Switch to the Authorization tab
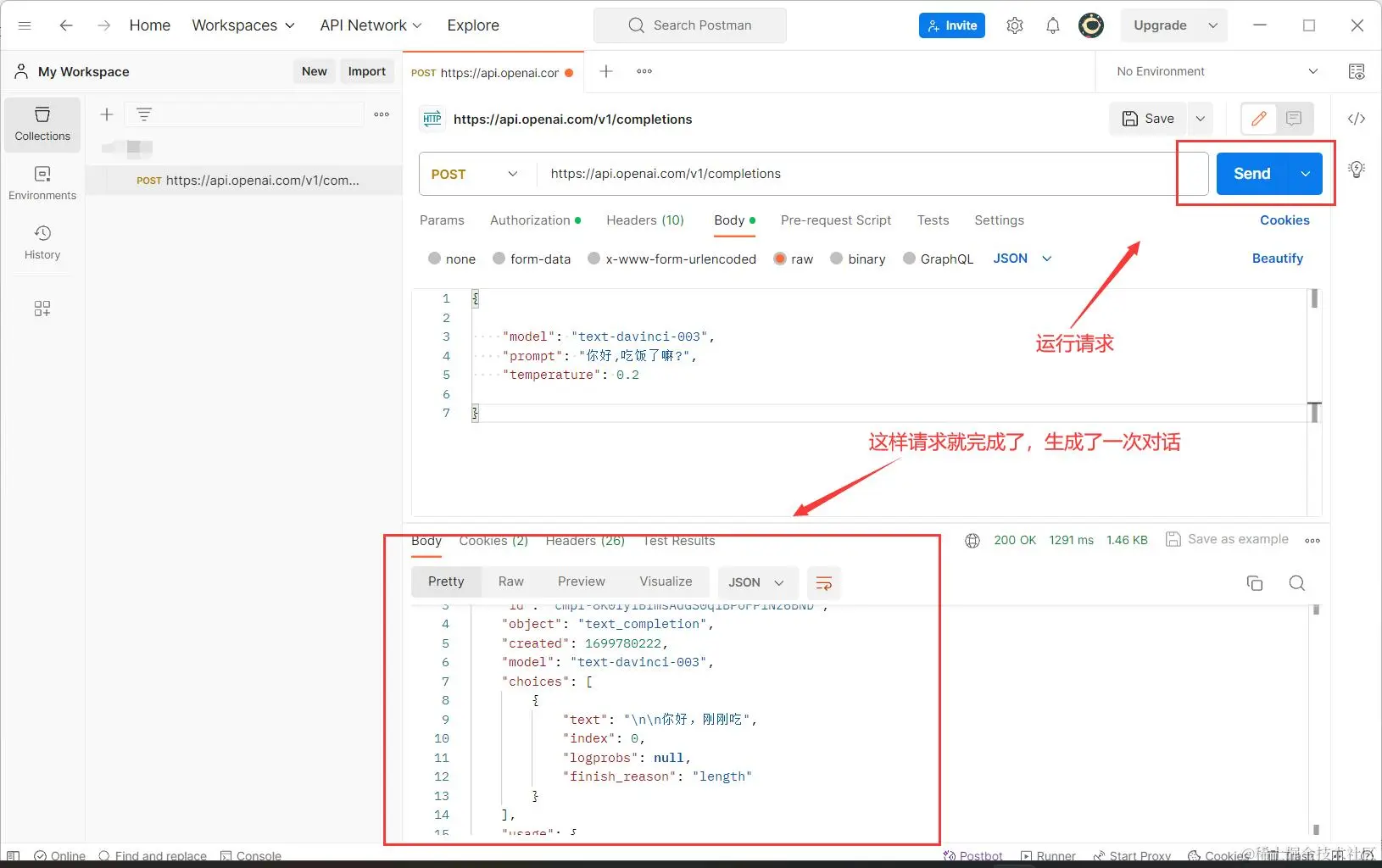1382x868 pixels. click(530, 220)
